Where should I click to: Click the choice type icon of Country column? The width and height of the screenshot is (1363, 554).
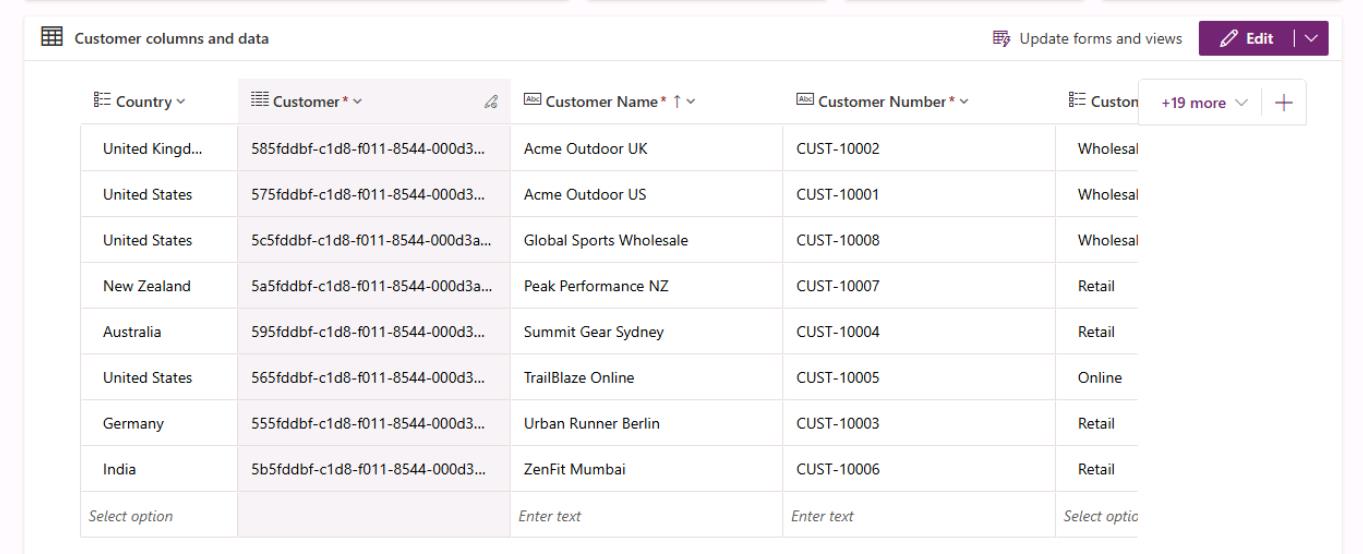point(97,101)
